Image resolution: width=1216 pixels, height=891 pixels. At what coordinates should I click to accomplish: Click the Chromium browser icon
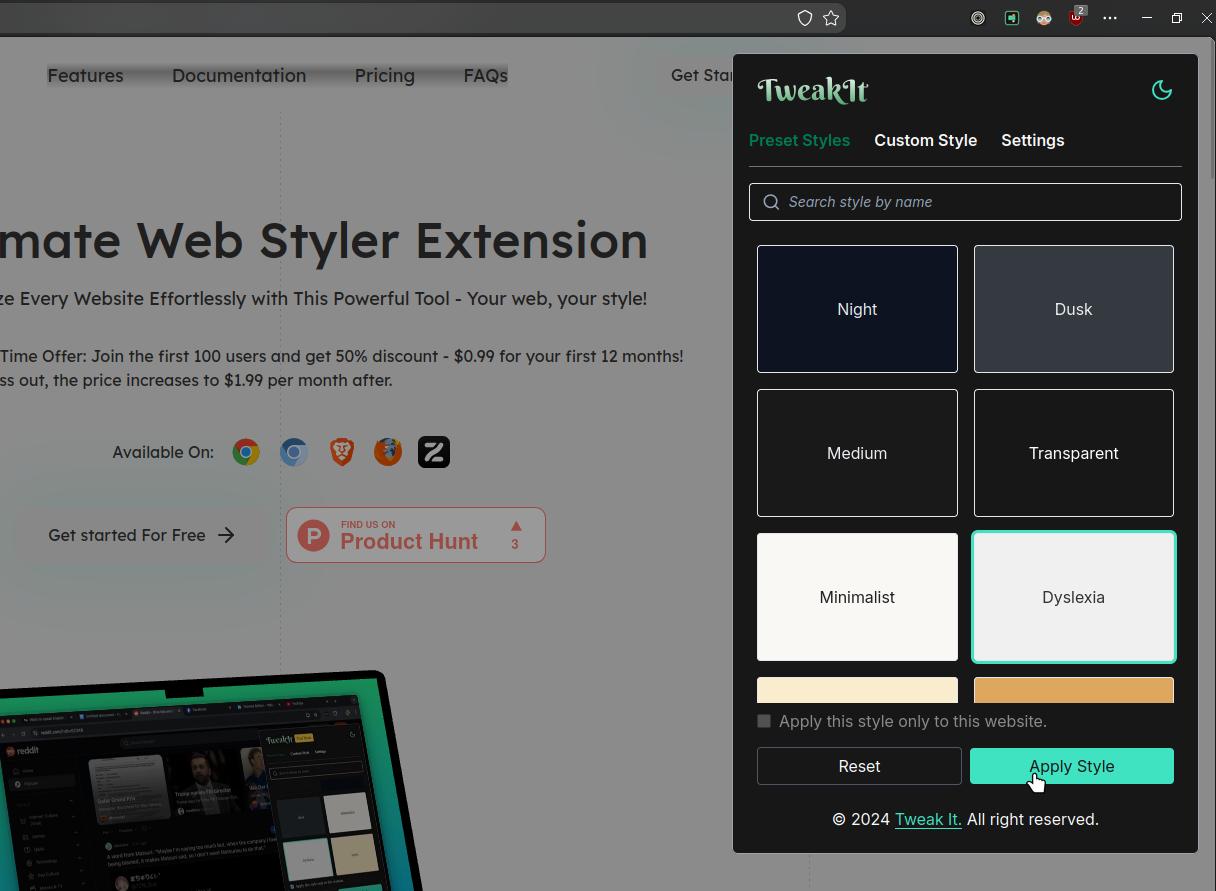click(294, 453)
